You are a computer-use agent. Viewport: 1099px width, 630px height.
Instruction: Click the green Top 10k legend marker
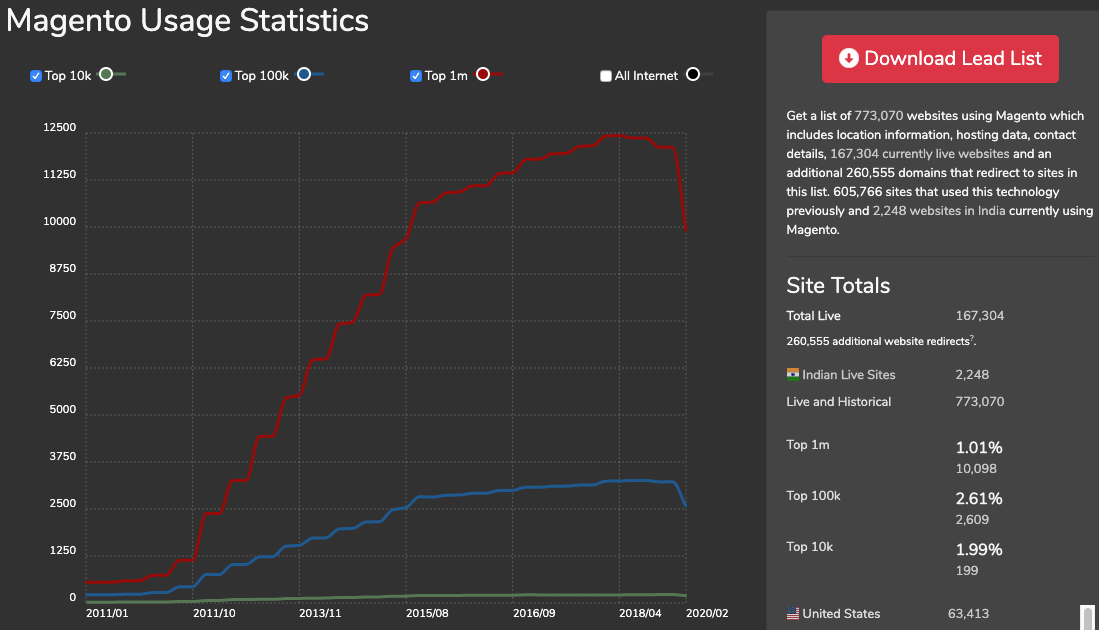[x=106, y=75]
